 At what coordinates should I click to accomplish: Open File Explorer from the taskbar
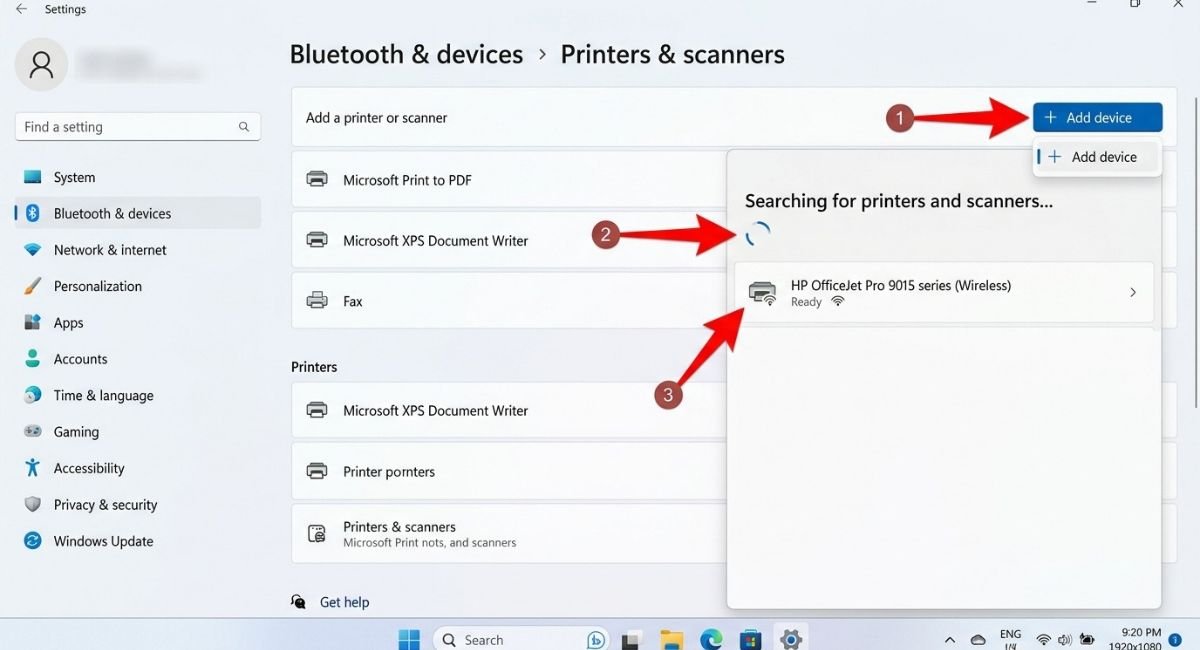click(671, 640)
